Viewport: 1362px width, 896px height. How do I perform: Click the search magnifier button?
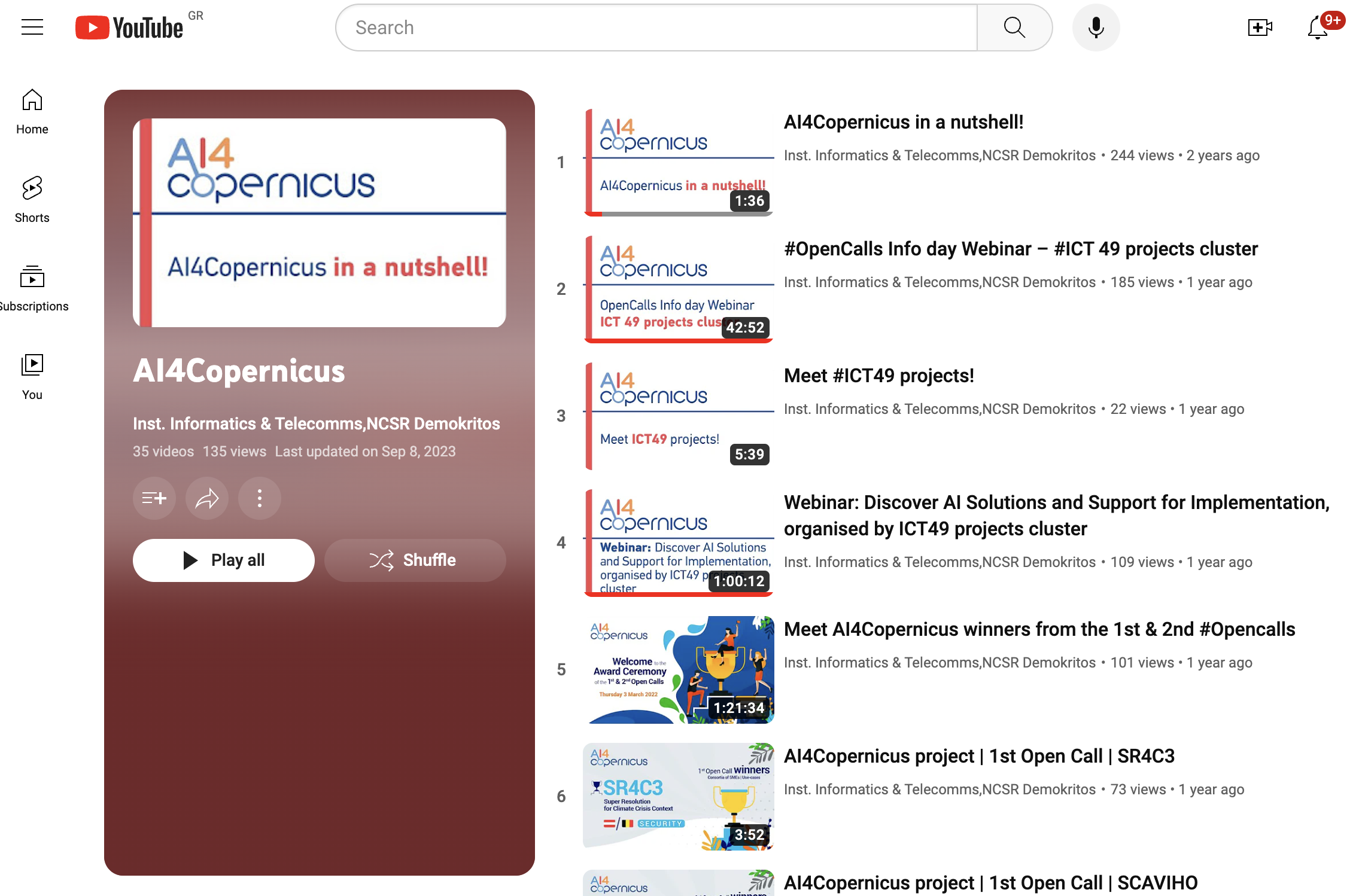pos(1014,28)
